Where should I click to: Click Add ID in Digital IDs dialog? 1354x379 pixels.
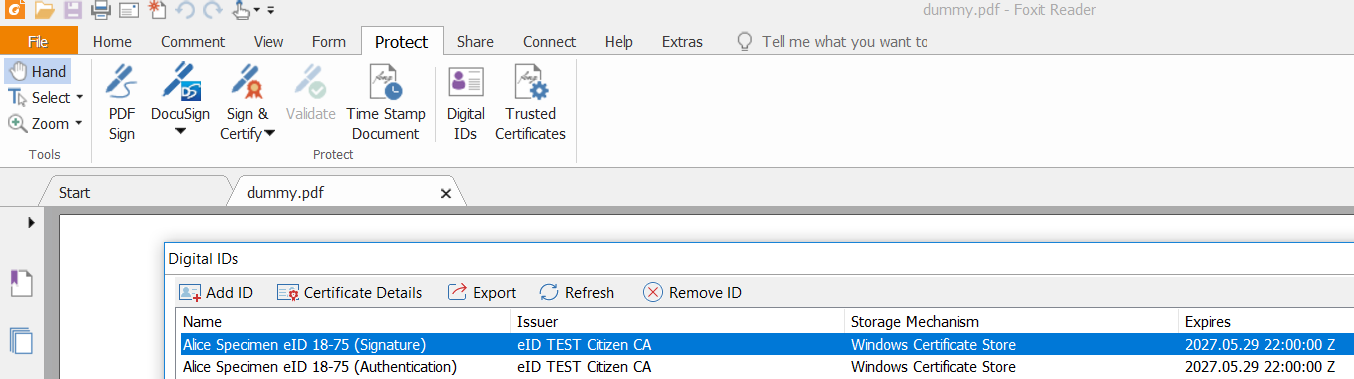[216, 292]
